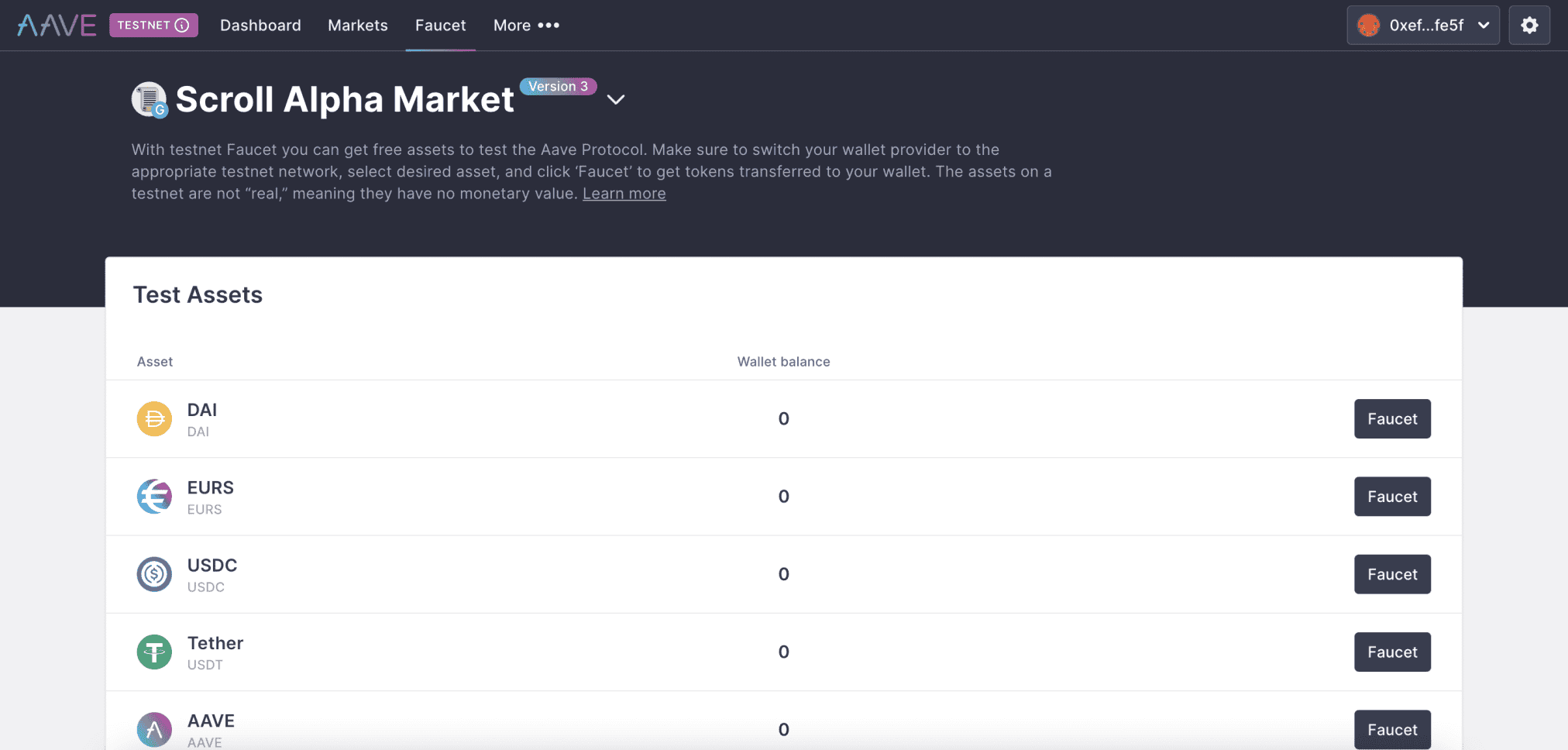The width and height of the screenshot is (1568, 750).
Task: Click the More three-dots icon
Action: (x=548, y=26)
